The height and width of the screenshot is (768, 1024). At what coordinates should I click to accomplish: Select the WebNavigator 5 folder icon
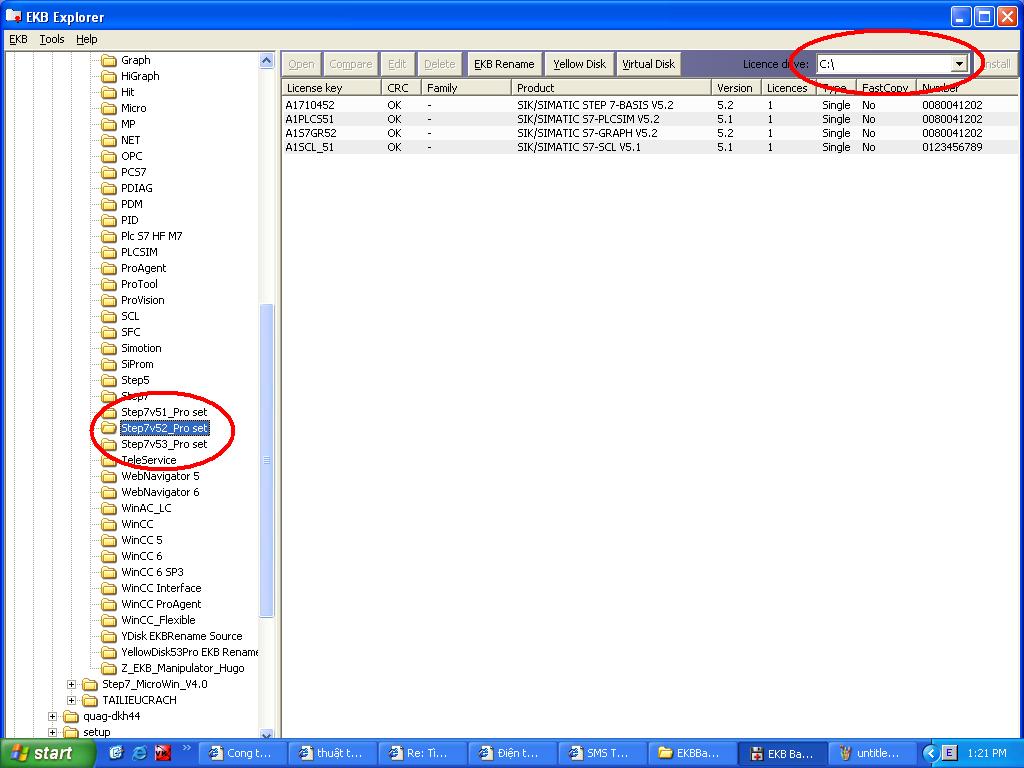(108, 476)
